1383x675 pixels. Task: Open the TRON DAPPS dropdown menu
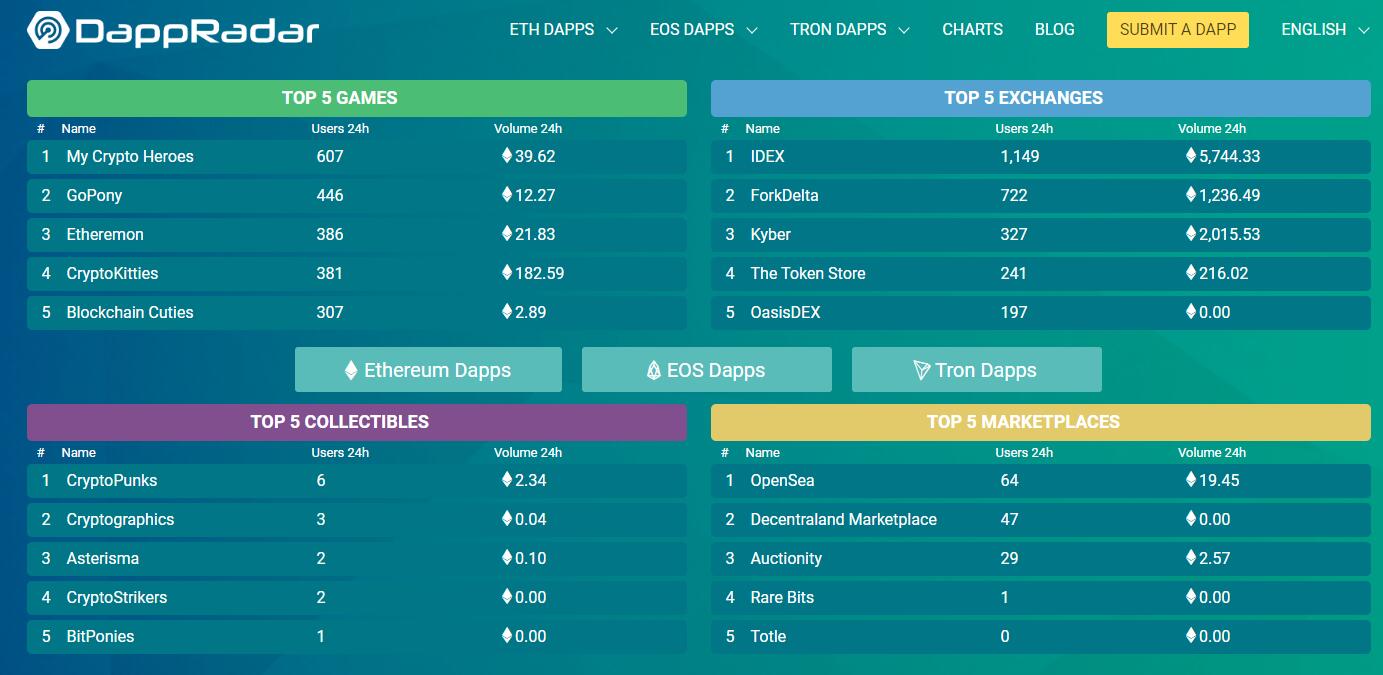click(849, 30)
